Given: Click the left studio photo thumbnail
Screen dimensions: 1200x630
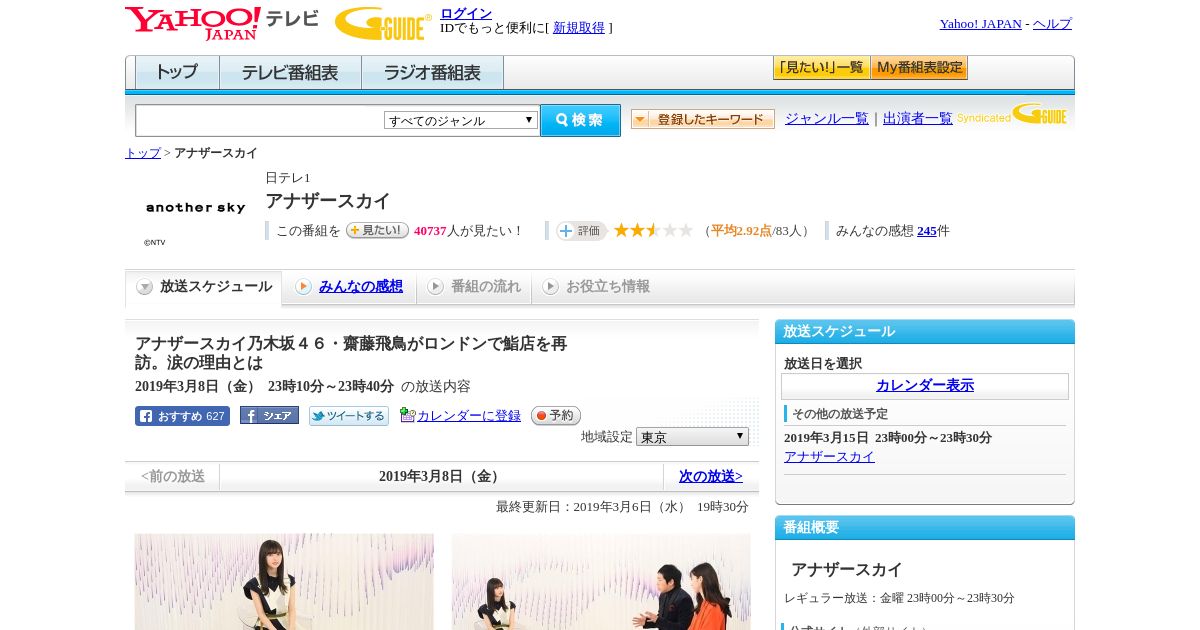Looking at the screenshot, I should (284, 582).
